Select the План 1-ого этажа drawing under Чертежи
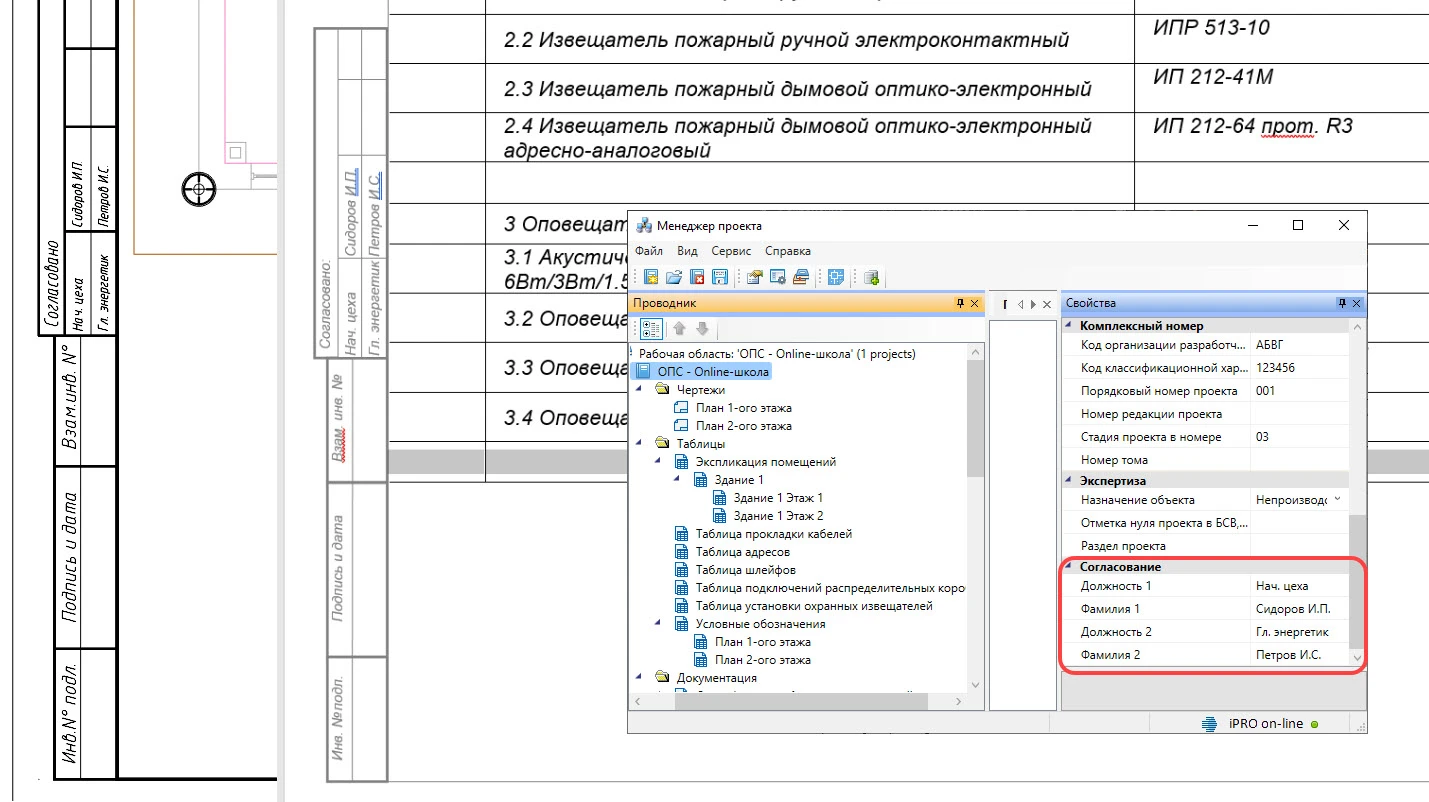 pos(743,408)
